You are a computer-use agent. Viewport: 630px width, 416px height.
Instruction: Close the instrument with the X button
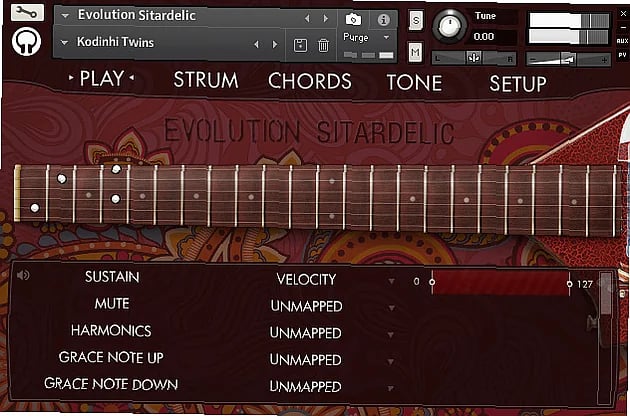coord(623,13)
